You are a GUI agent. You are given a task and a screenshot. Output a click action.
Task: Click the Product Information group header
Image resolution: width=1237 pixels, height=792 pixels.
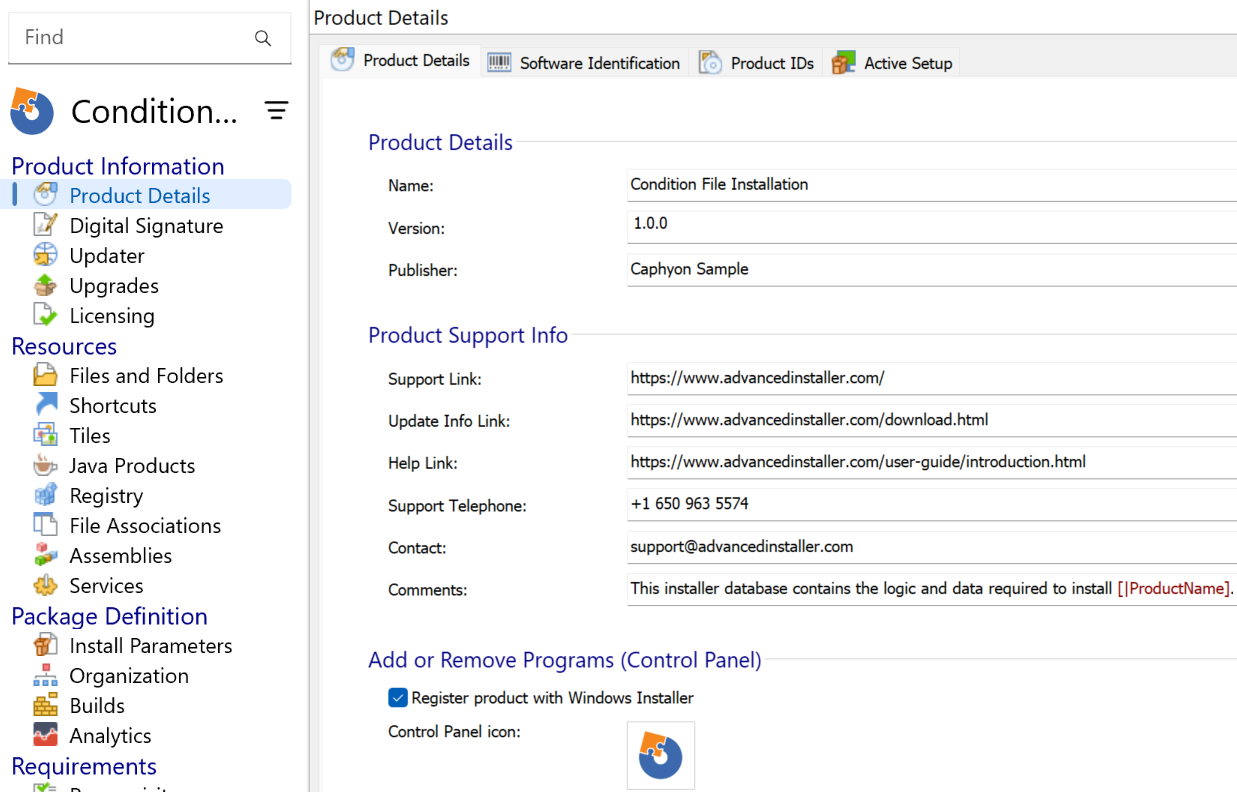point(118,166)
